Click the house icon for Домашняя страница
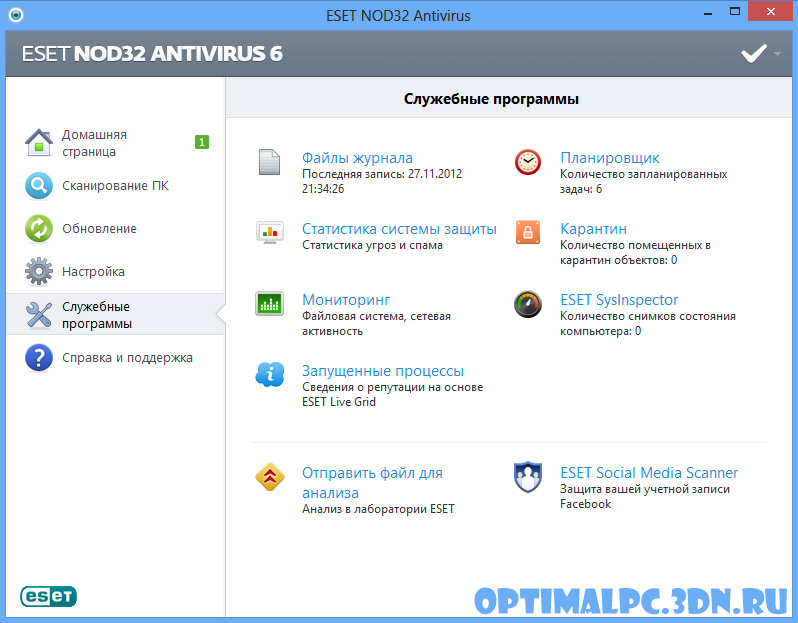Image resolution: width=798 pixels, height=623 pixels. (39, 143)
